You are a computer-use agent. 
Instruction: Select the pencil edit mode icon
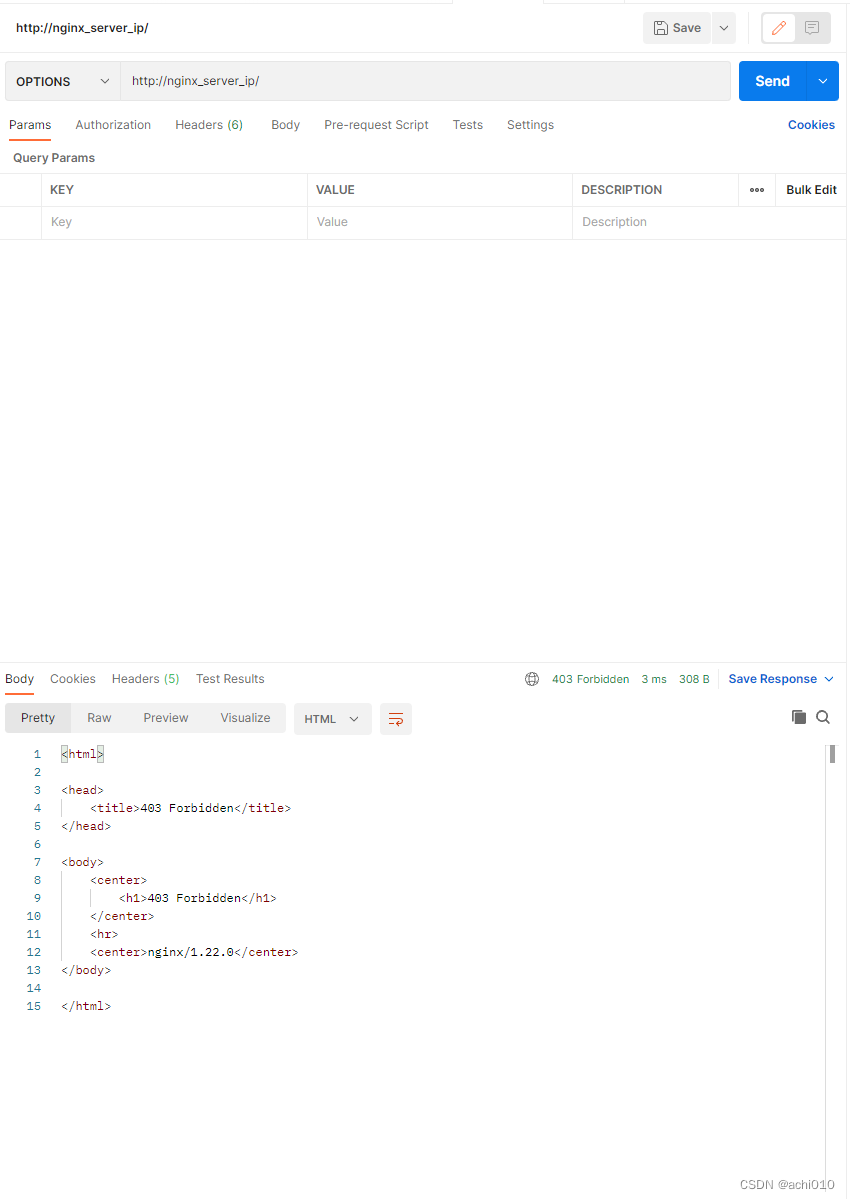click(x=779, y=28)
